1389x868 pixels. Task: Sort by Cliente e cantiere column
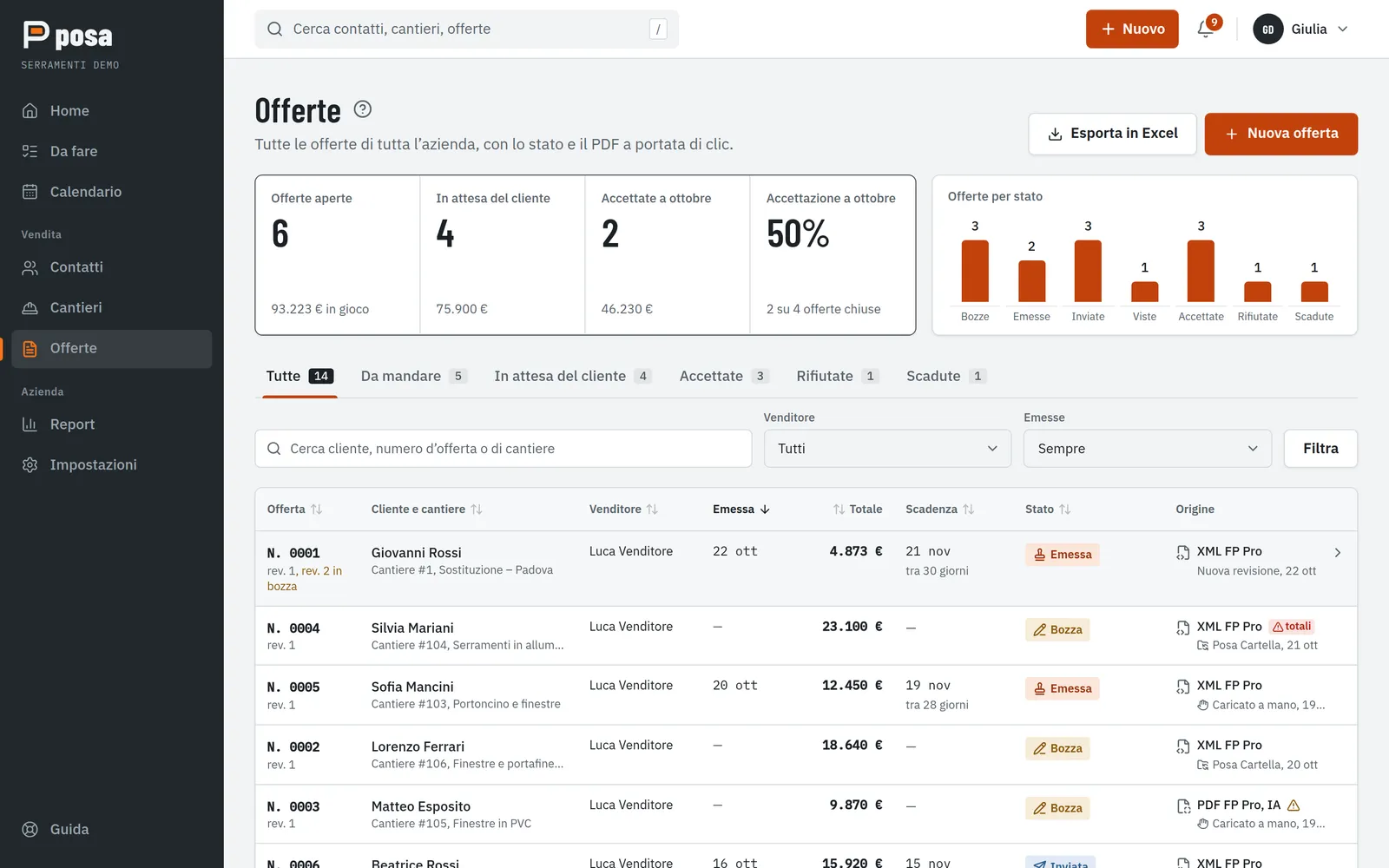[x=426, y=510]
